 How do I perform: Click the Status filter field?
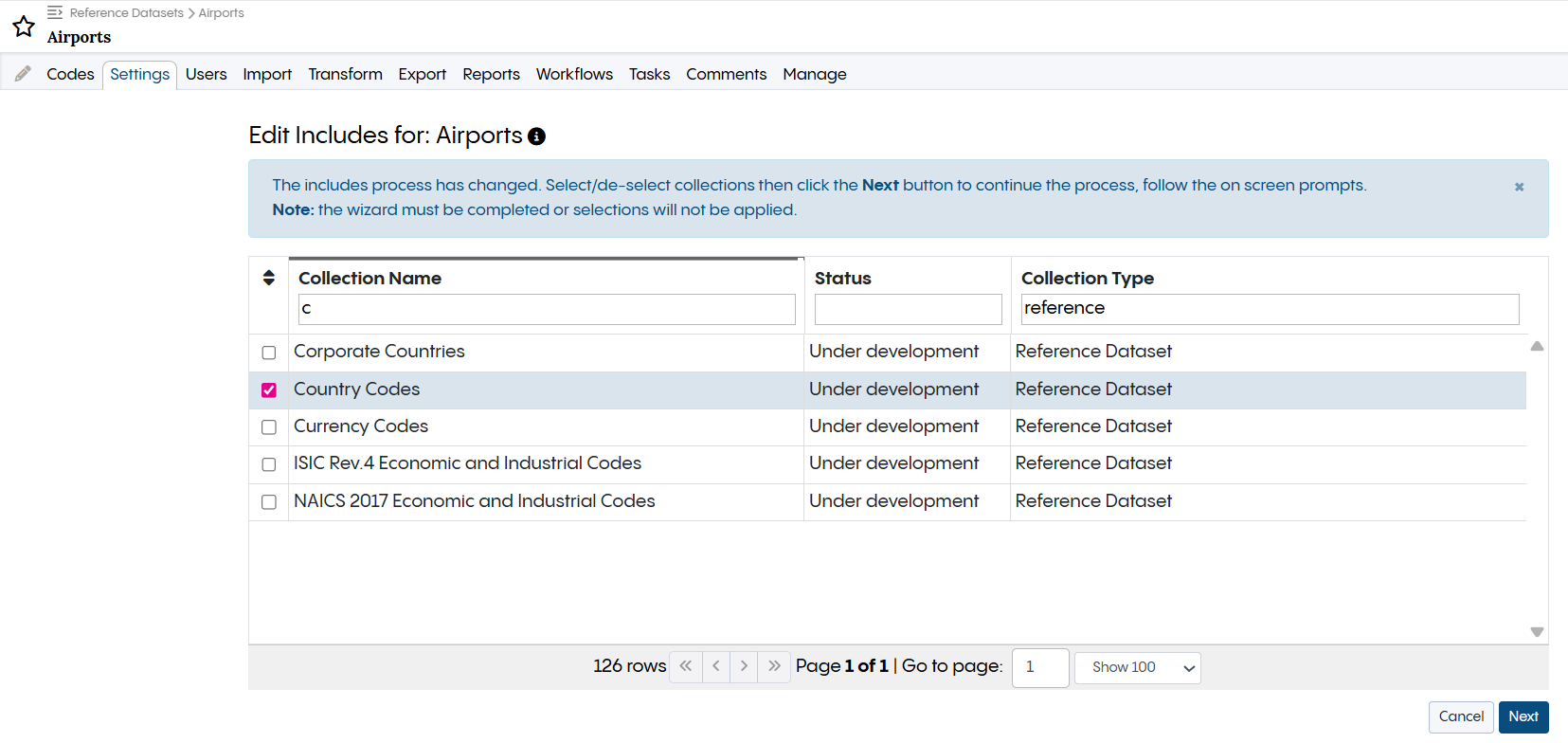[908, 309]
